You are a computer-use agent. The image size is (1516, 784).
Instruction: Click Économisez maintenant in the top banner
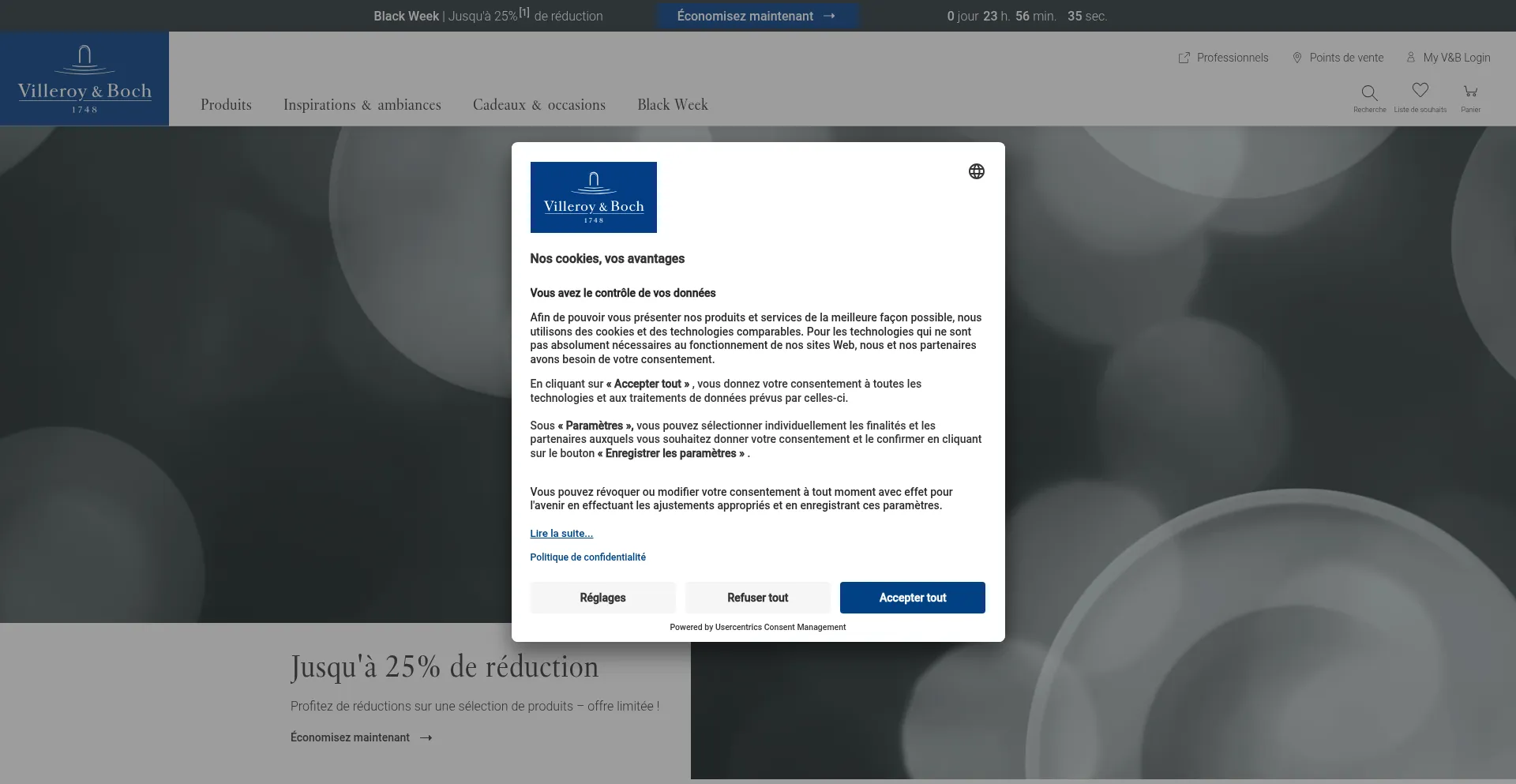click(756, 16)
